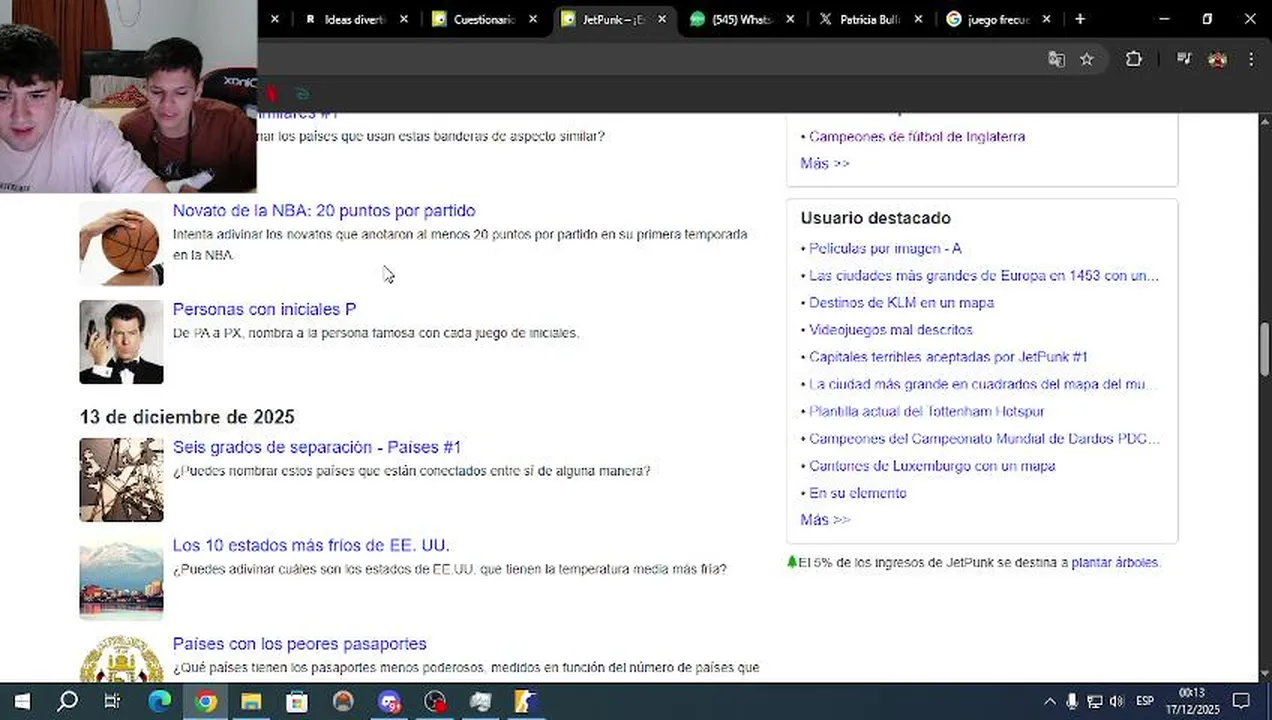Open the ESP input language indicator
1272x720 pixels.
(x=1145, y=701)
